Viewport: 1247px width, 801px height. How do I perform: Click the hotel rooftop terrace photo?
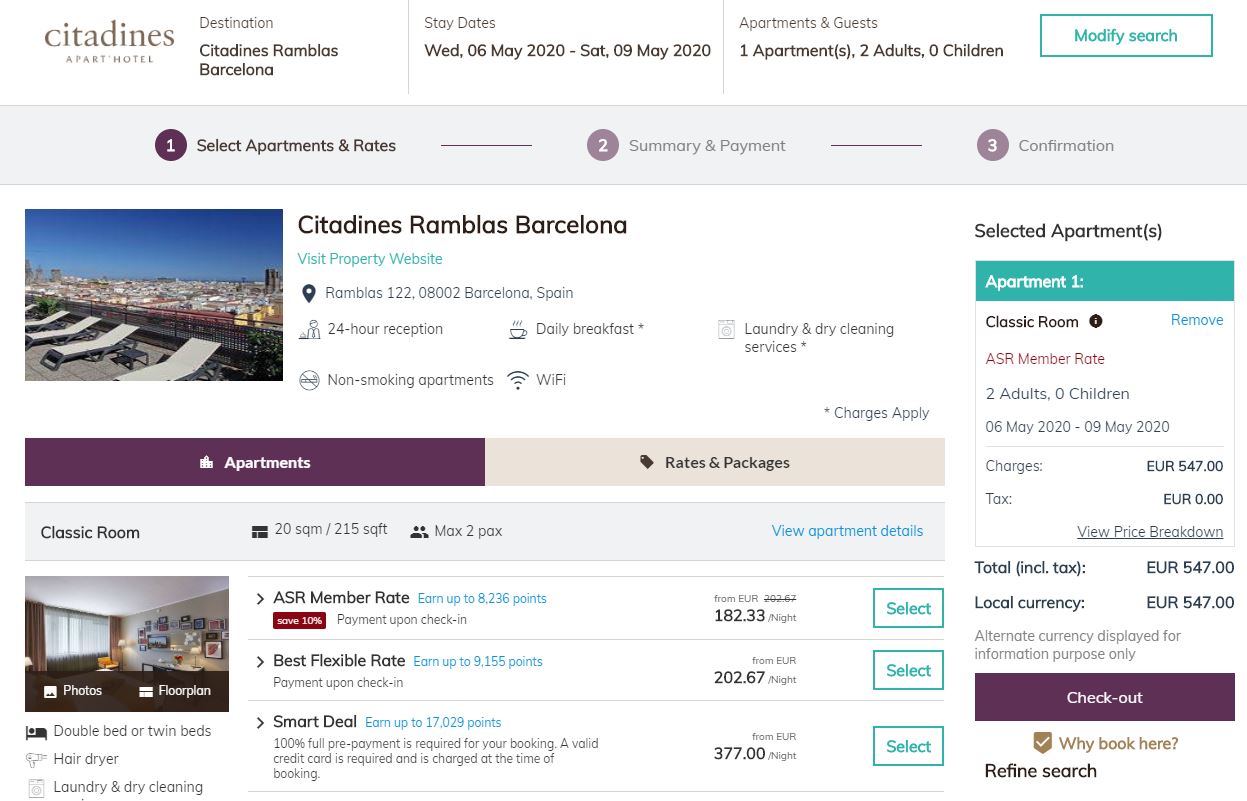point(154,295)
